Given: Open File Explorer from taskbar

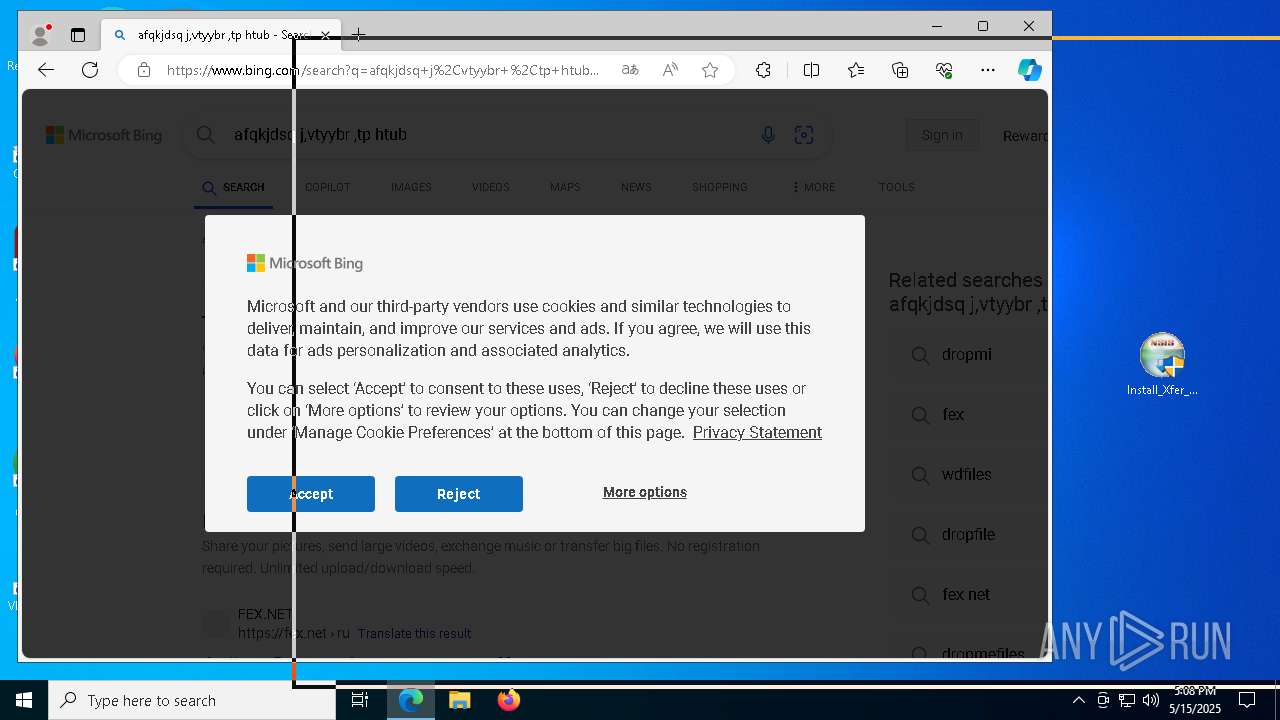Looking at the screenshot, I should coord(460,700).
